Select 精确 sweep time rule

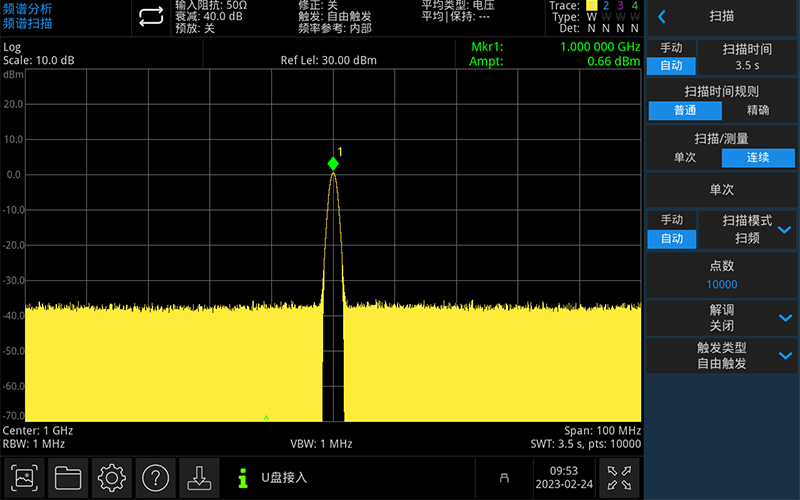[758, 110]
